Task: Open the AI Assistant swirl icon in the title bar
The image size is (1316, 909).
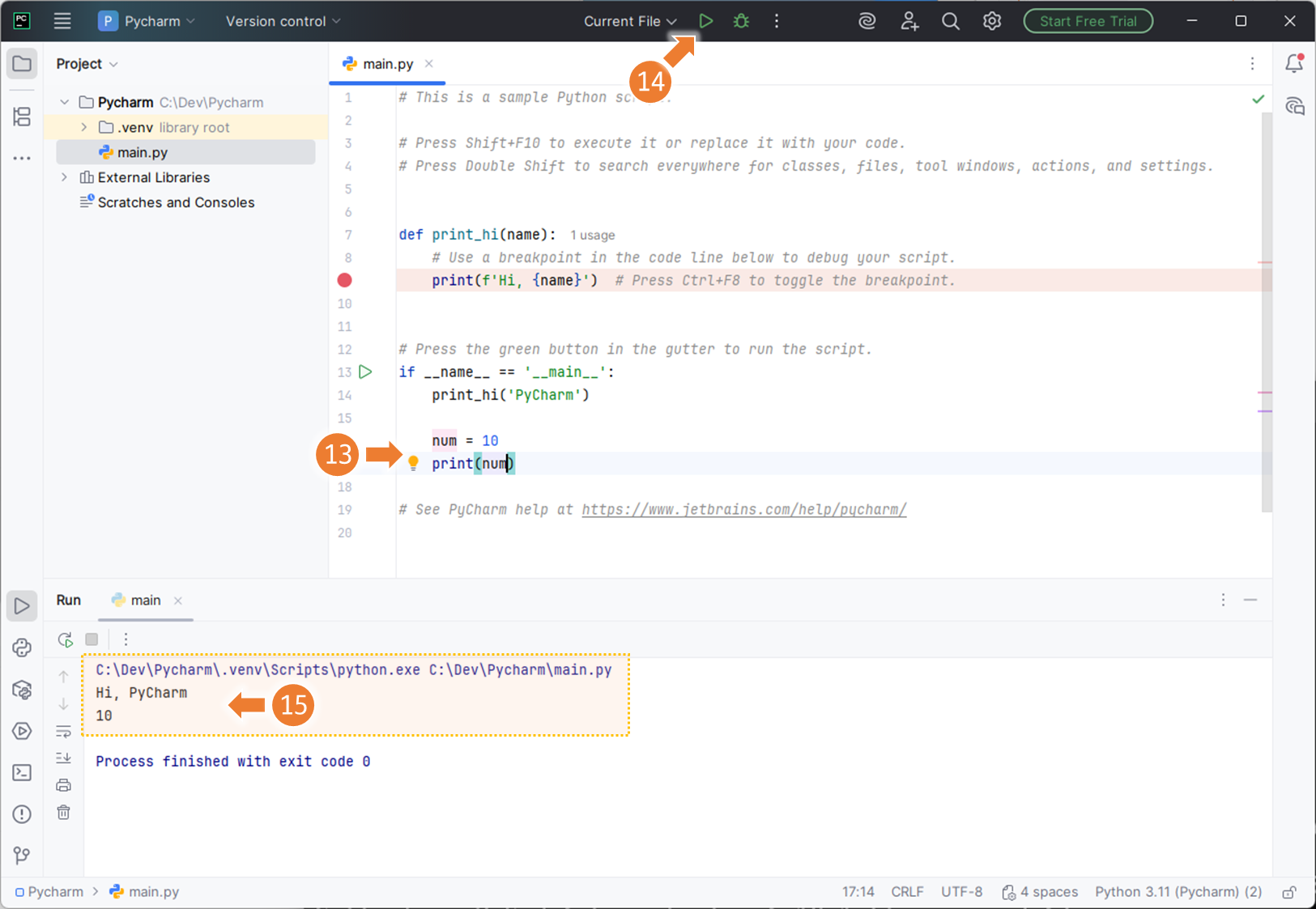Action: [x=867, y=21]
